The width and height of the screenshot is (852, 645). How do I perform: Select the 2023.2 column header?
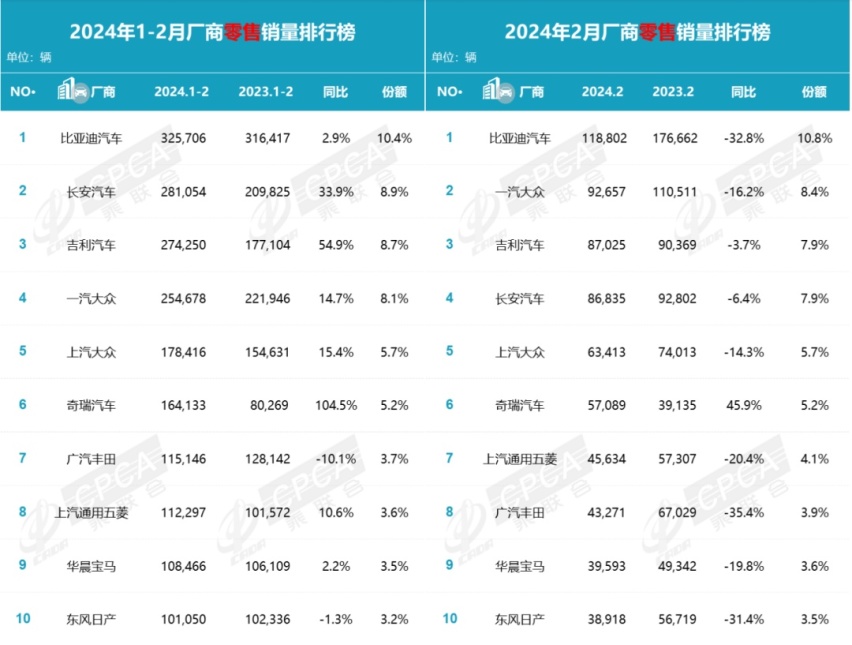pos(673,91)
